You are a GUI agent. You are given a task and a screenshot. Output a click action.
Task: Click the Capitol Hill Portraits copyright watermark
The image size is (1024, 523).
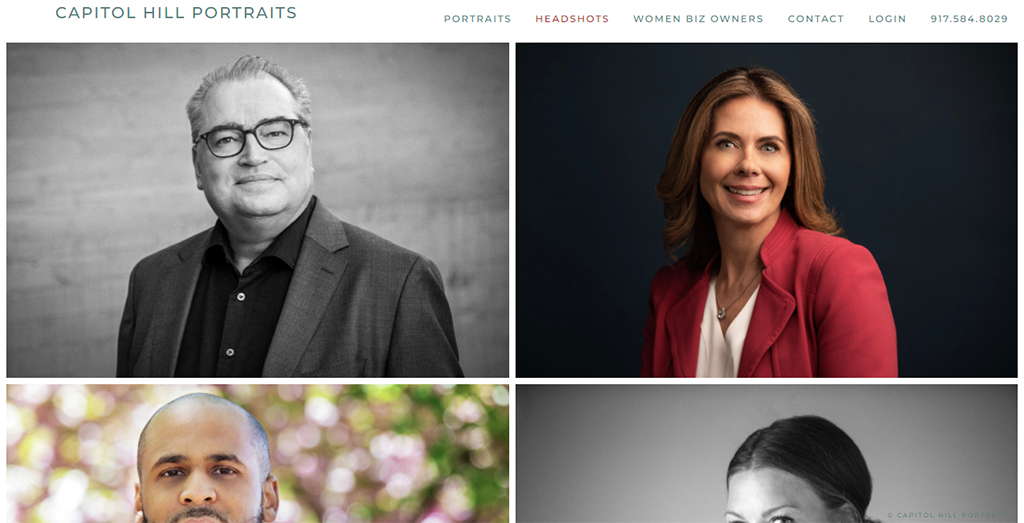tap(952, 515)
